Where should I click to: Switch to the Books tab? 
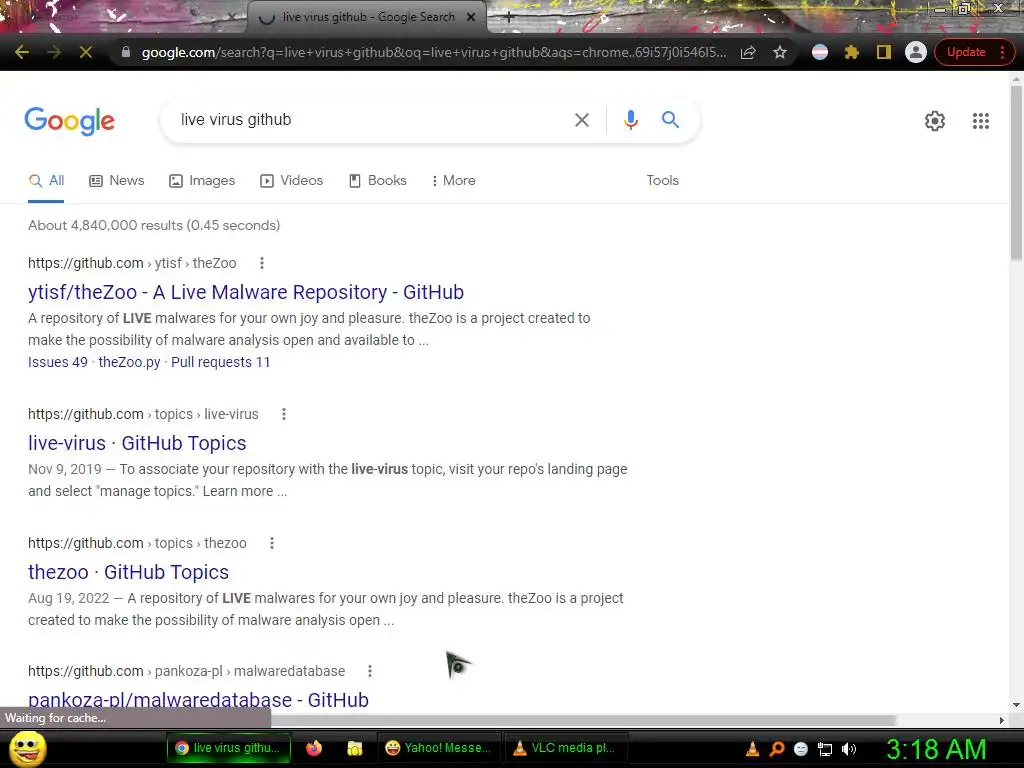pyautogui.click(x=377, y=181)
